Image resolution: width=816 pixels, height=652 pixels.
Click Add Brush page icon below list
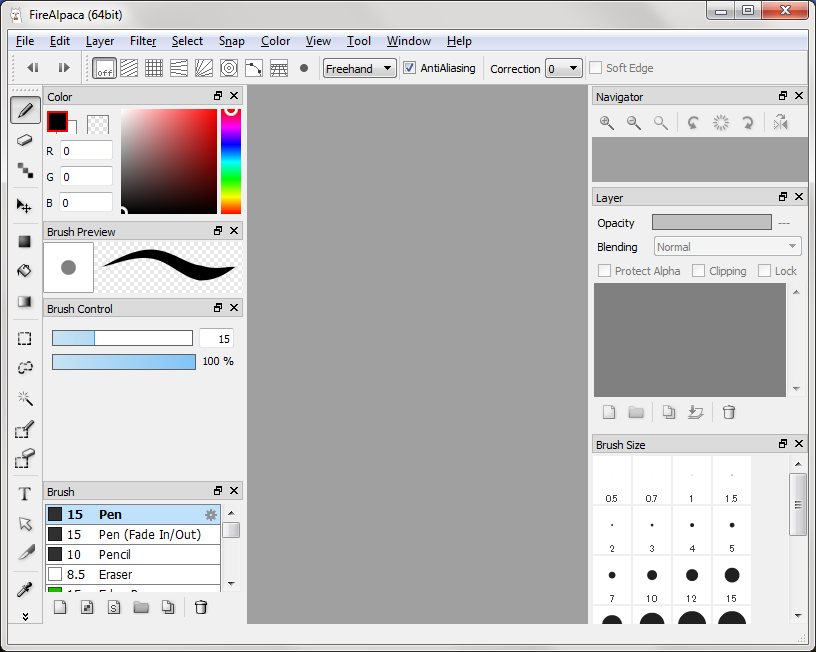[x=60, y=607]
